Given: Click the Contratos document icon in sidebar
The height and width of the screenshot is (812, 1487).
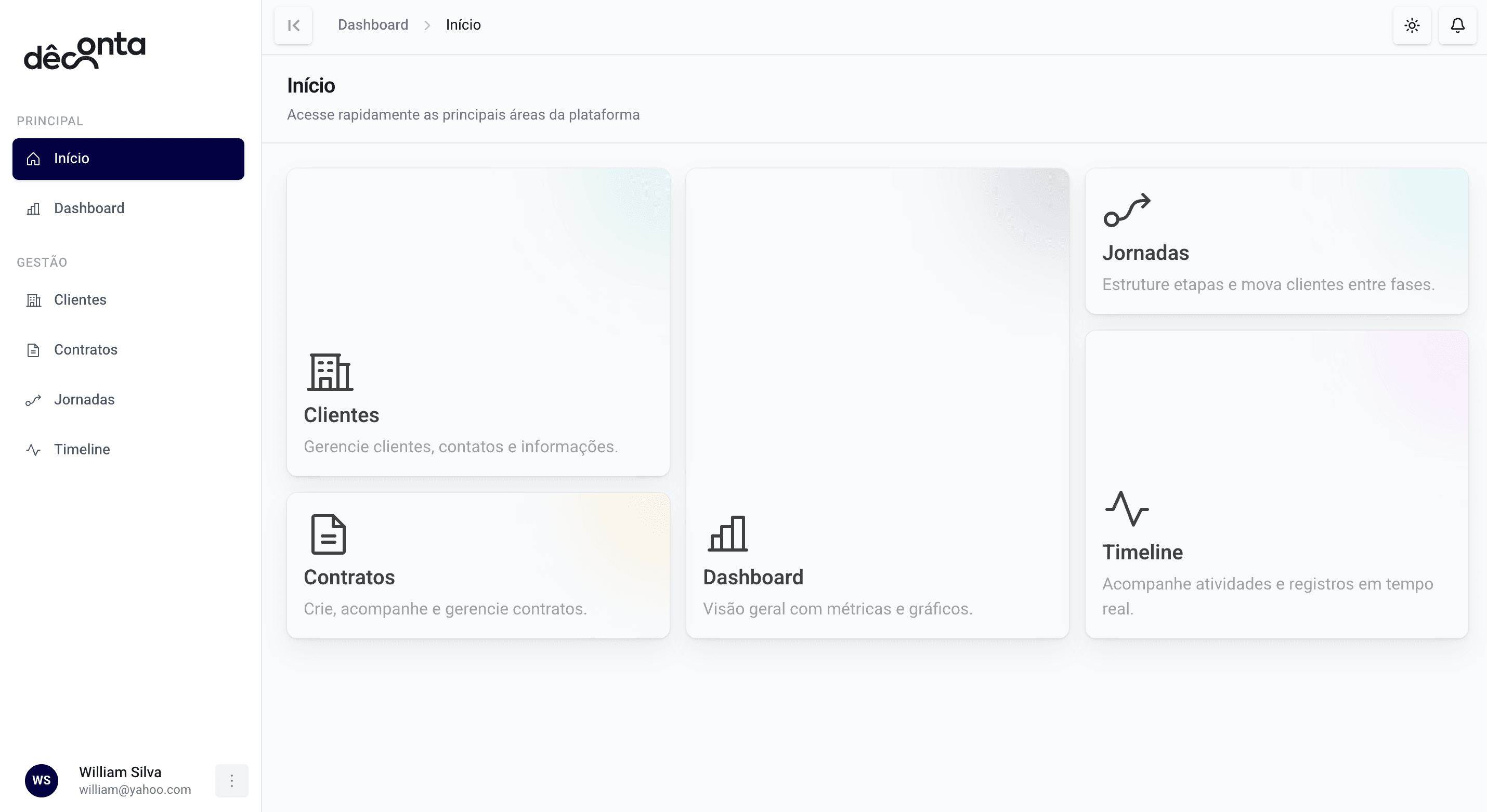Looking at the screenshot, I should pos(33,350).
